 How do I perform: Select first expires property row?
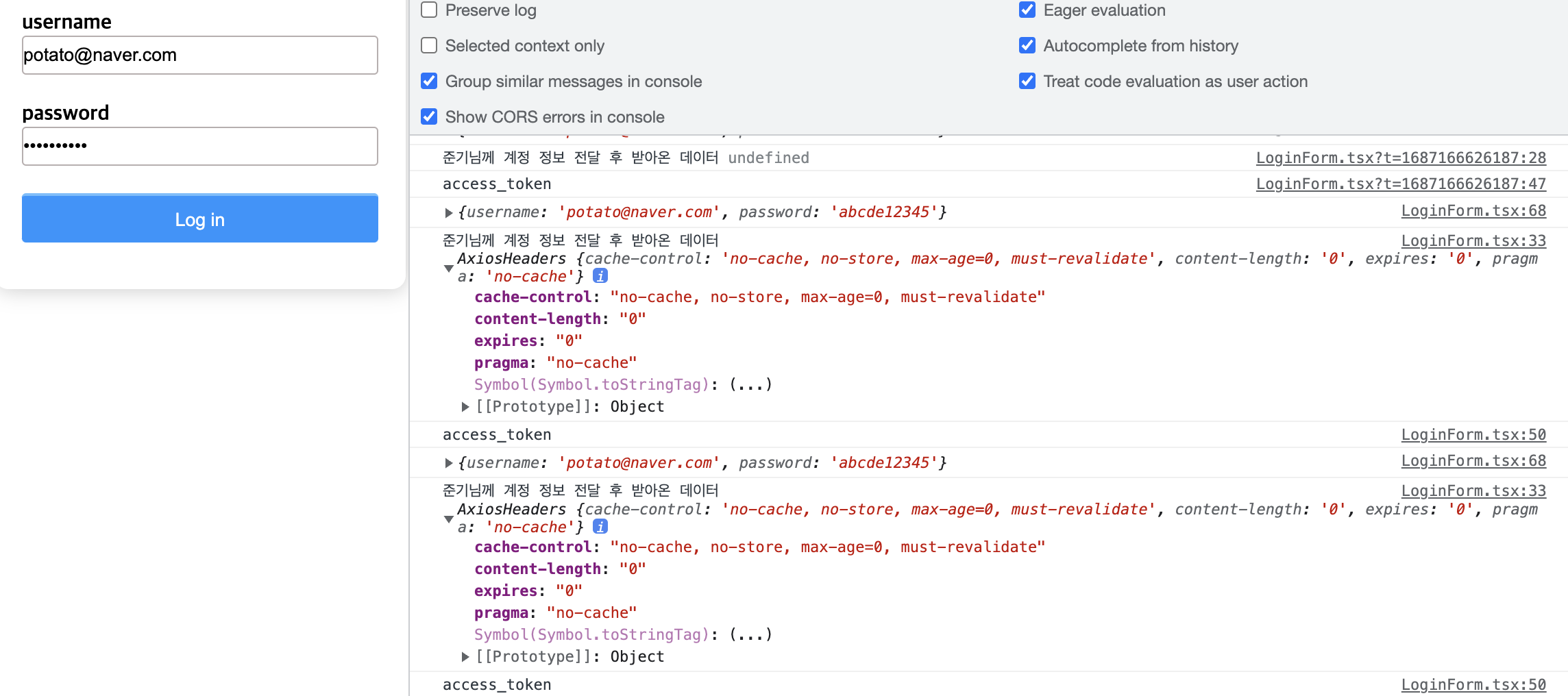pos(528,340)
